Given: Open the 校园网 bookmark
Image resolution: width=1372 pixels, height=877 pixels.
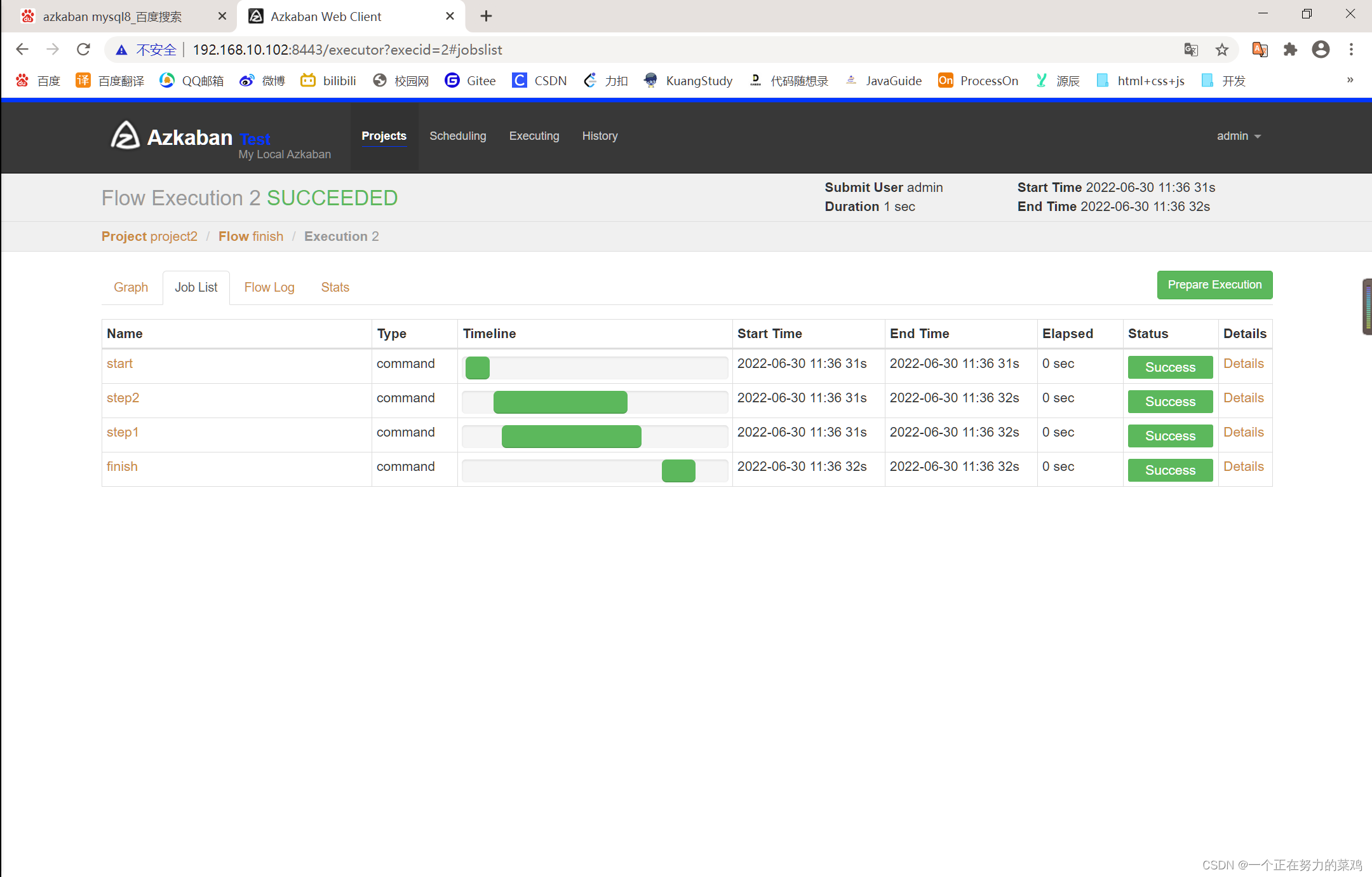Looking at the screenshot, I should [401, 81].
